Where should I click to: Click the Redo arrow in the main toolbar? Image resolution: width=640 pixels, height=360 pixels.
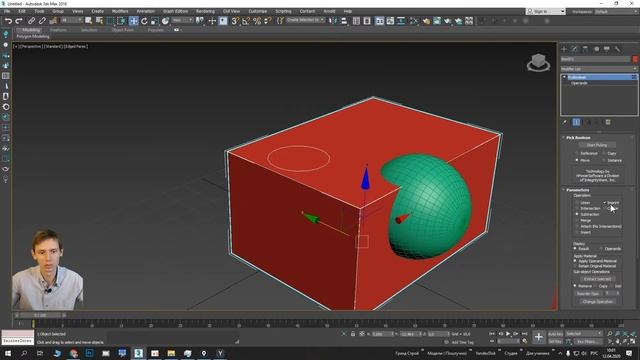19,21
